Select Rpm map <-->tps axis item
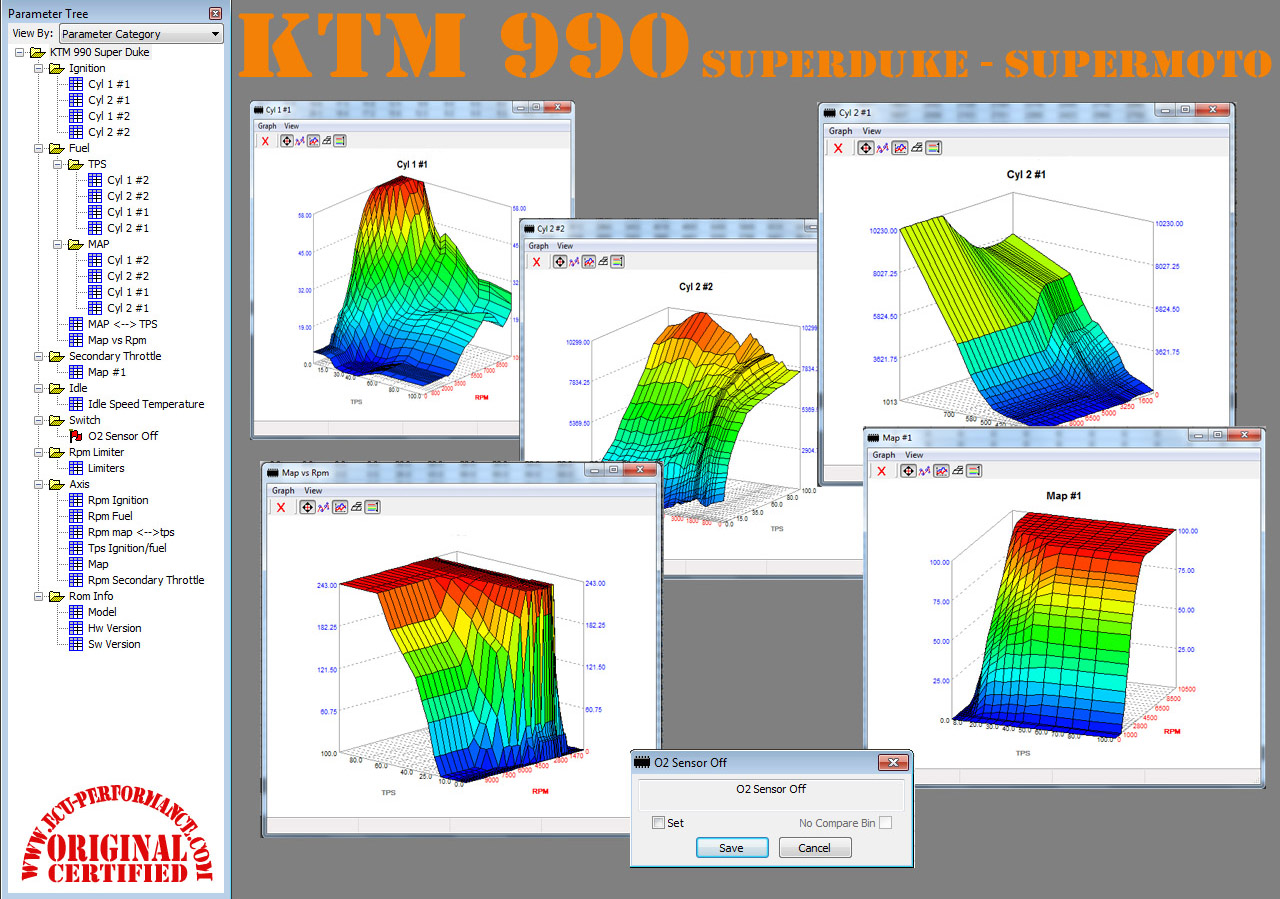1280x899 pixels. point(131,532)
